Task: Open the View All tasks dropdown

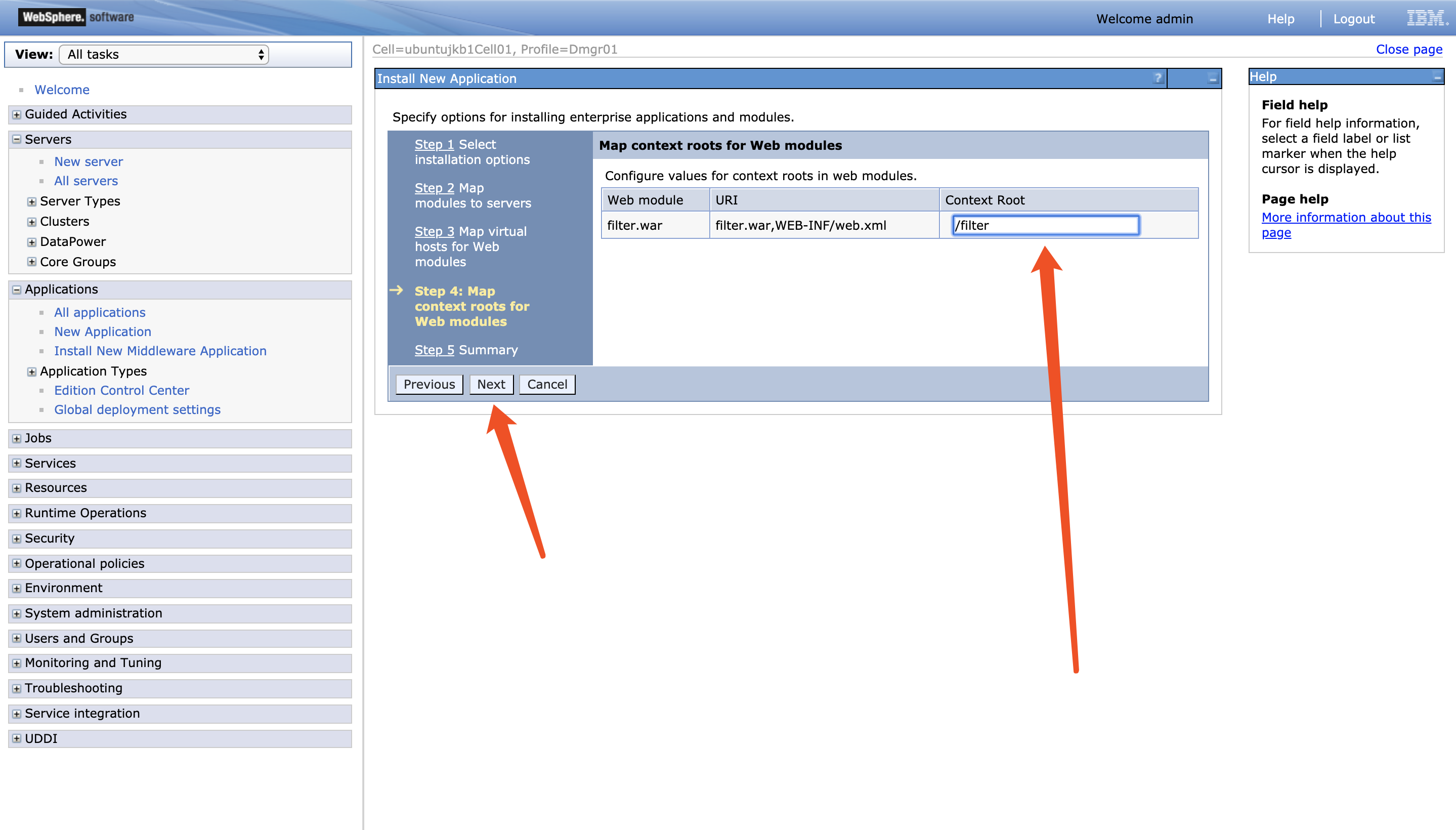Action: pyautogui.click(x=164, y=55)
